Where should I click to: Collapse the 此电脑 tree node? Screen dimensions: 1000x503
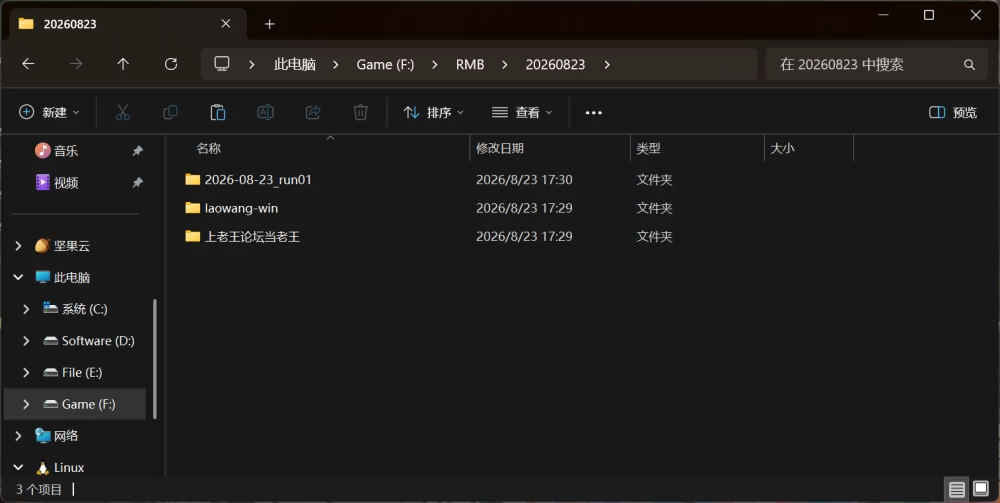[18, 277]
